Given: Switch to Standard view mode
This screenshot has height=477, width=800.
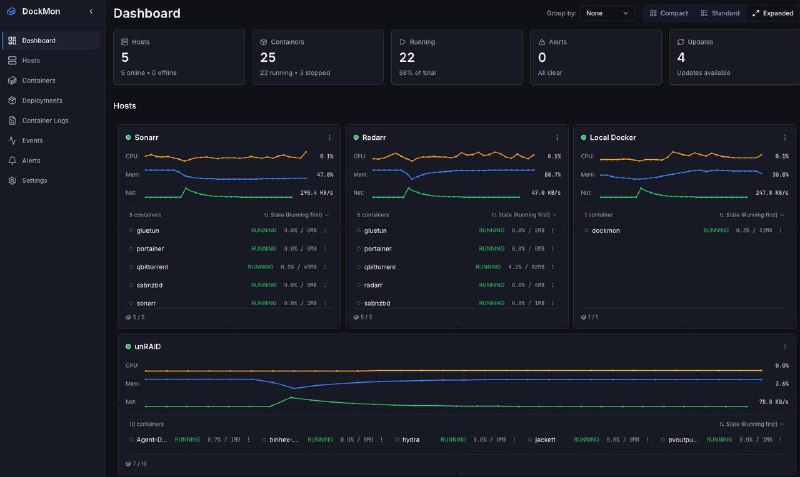Looking at the screenshot, I should coord(720,13).
